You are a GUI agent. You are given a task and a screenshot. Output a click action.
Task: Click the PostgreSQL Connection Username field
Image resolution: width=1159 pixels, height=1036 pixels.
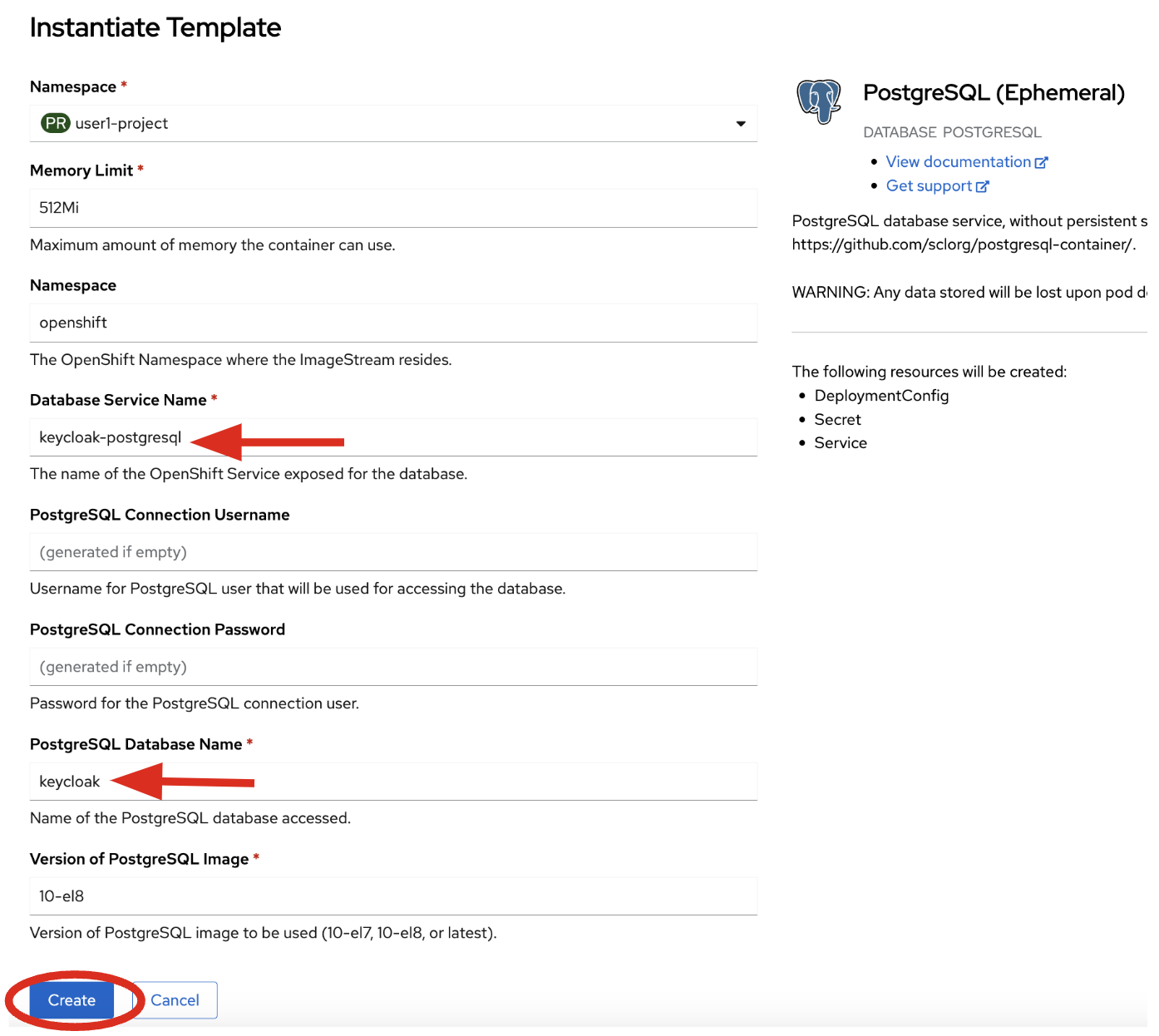click(392, 552)
